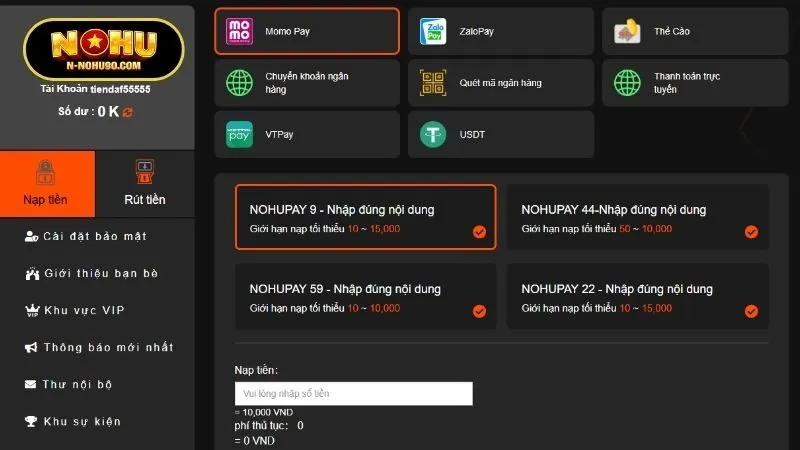Choose Chuyển khoản ngân hàng payment method
Screen dimensions: 800x450
307,83
